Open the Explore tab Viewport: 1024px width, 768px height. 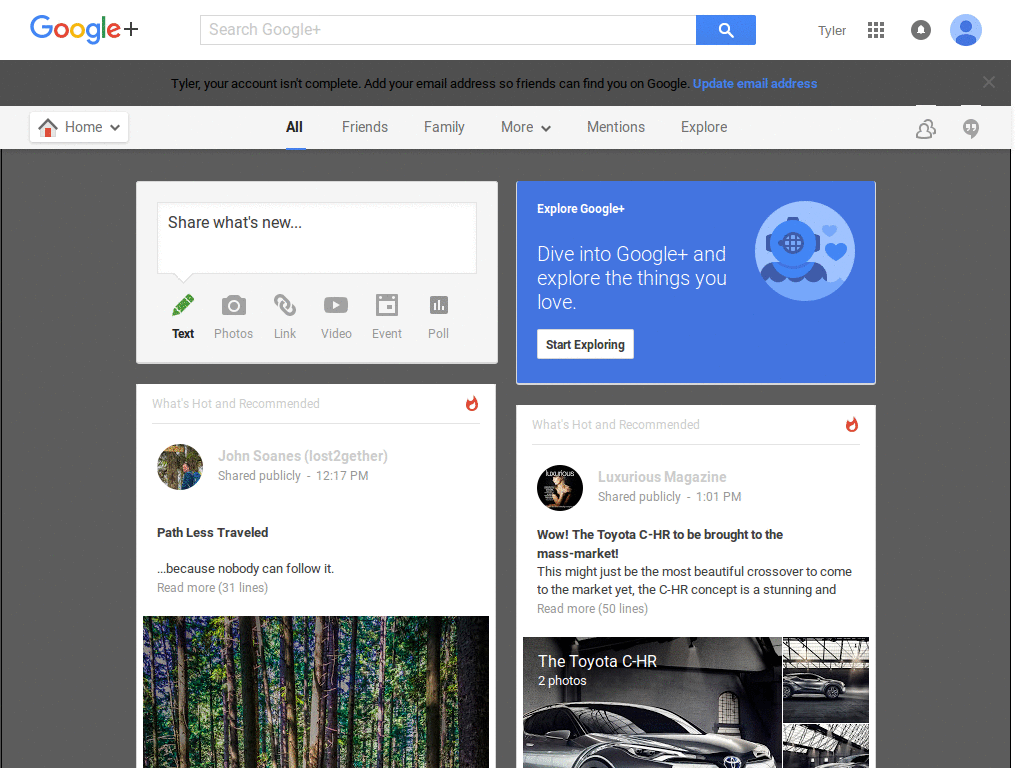click(704, 127)
